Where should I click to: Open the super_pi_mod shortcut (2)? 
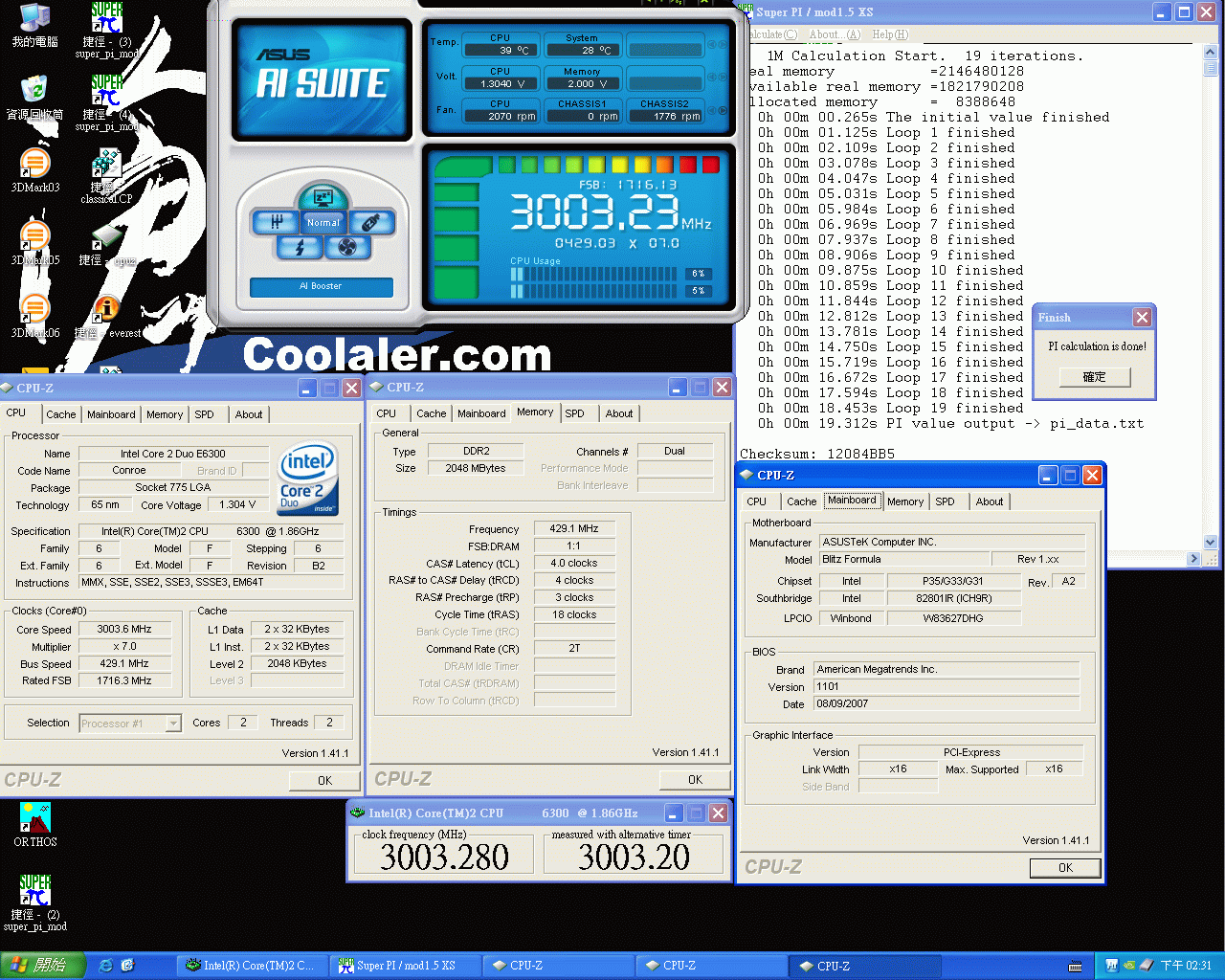[35, 902]
